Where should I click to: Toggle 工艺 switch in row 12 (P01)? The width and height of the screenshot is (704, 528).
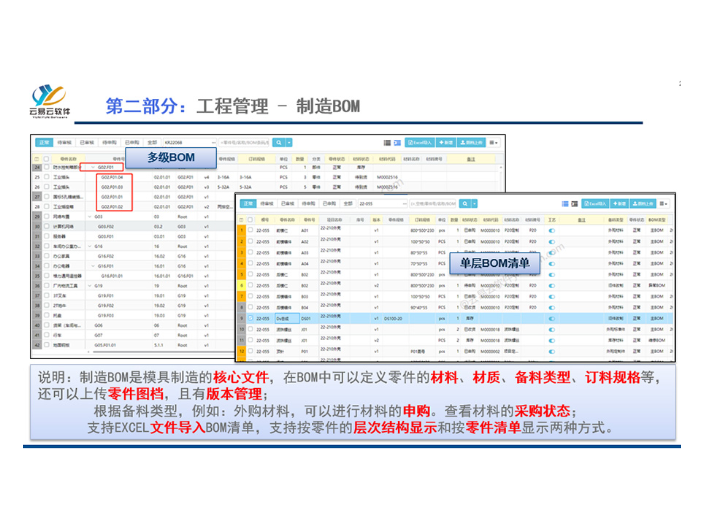pyautogui.click(x=552, y=352)
